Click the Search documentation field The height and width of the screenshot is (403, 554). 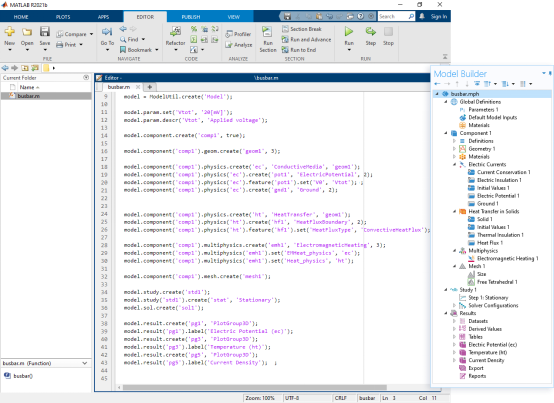click(x=396, y=17)
